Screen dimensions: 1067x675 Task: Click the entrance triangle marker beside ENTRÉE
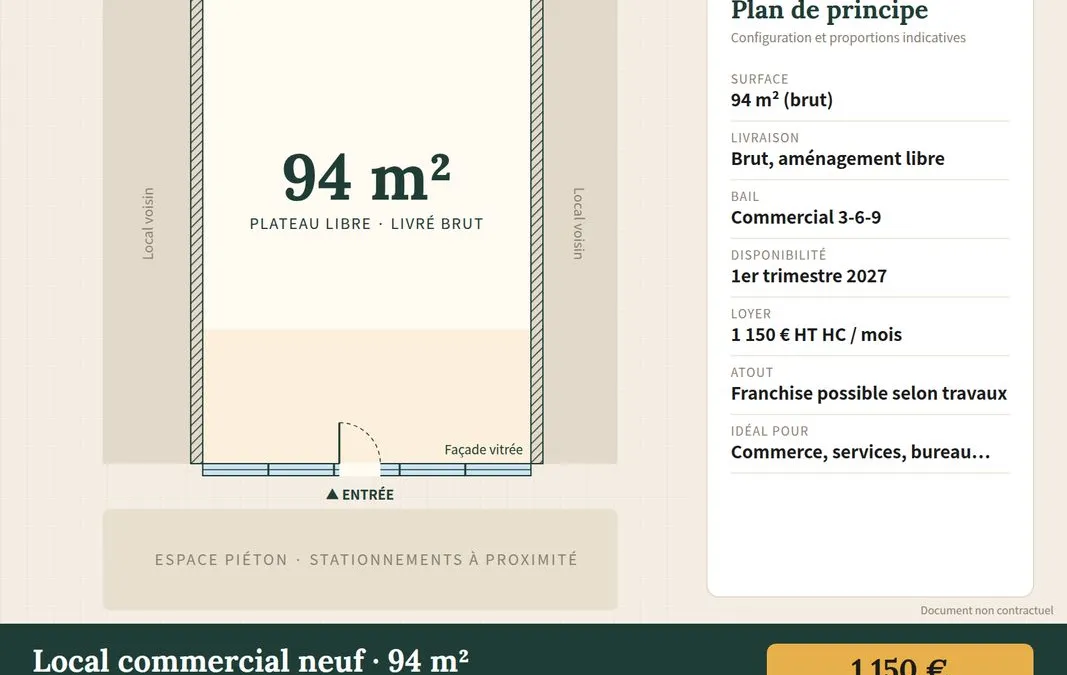(x=332, y=494)
